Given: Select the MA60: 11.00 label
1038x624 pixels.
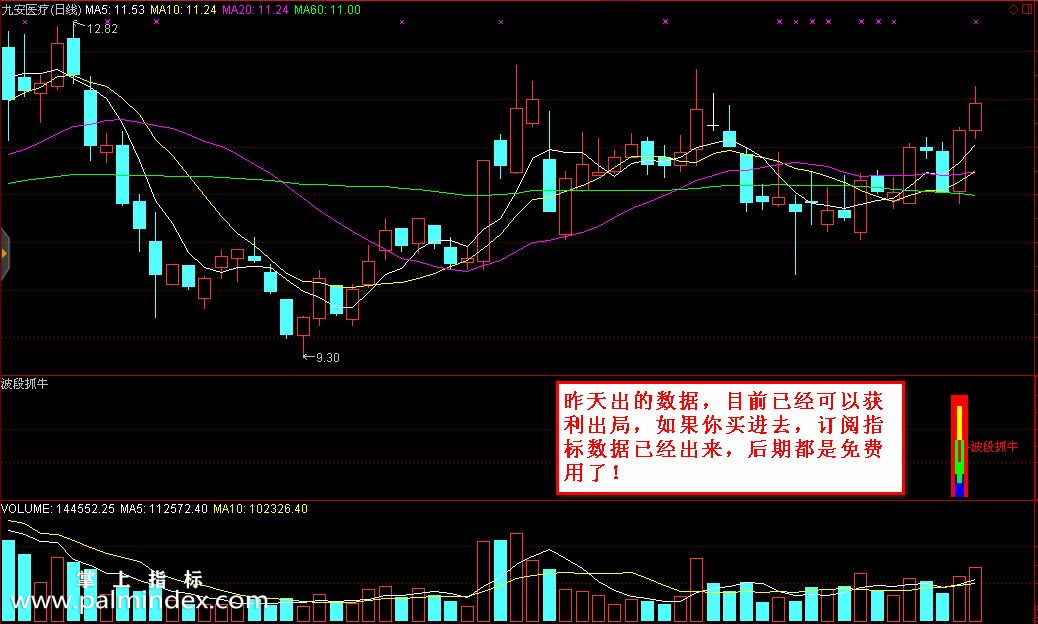Looking at the screenshot, I should point(327,9).
